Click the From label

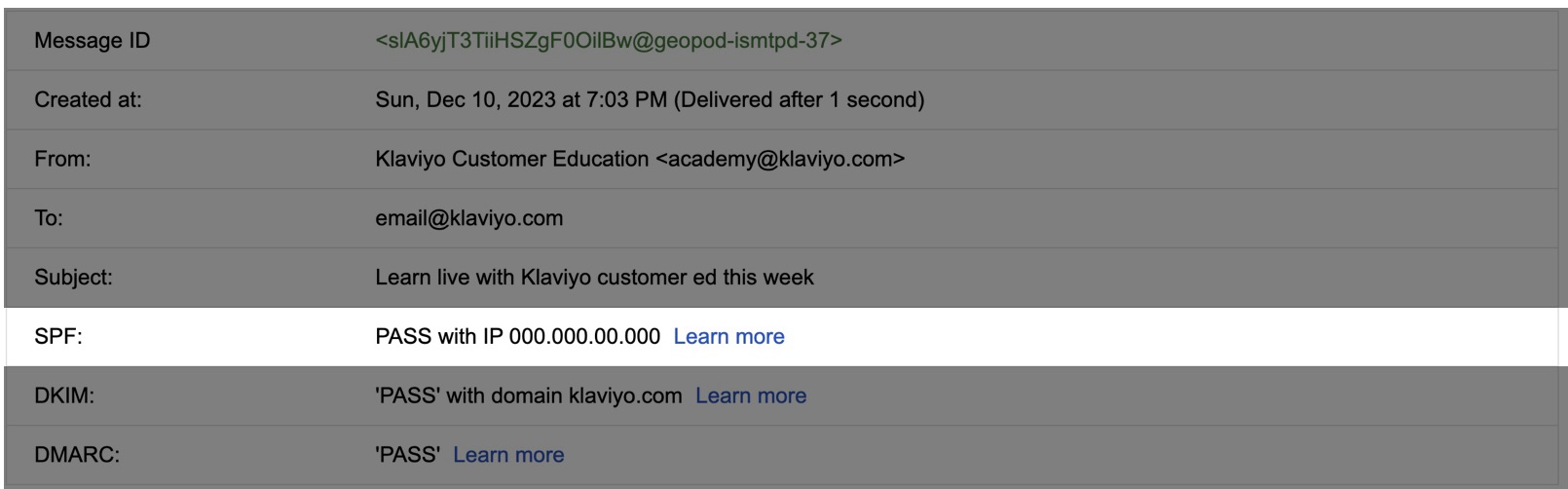62,160
